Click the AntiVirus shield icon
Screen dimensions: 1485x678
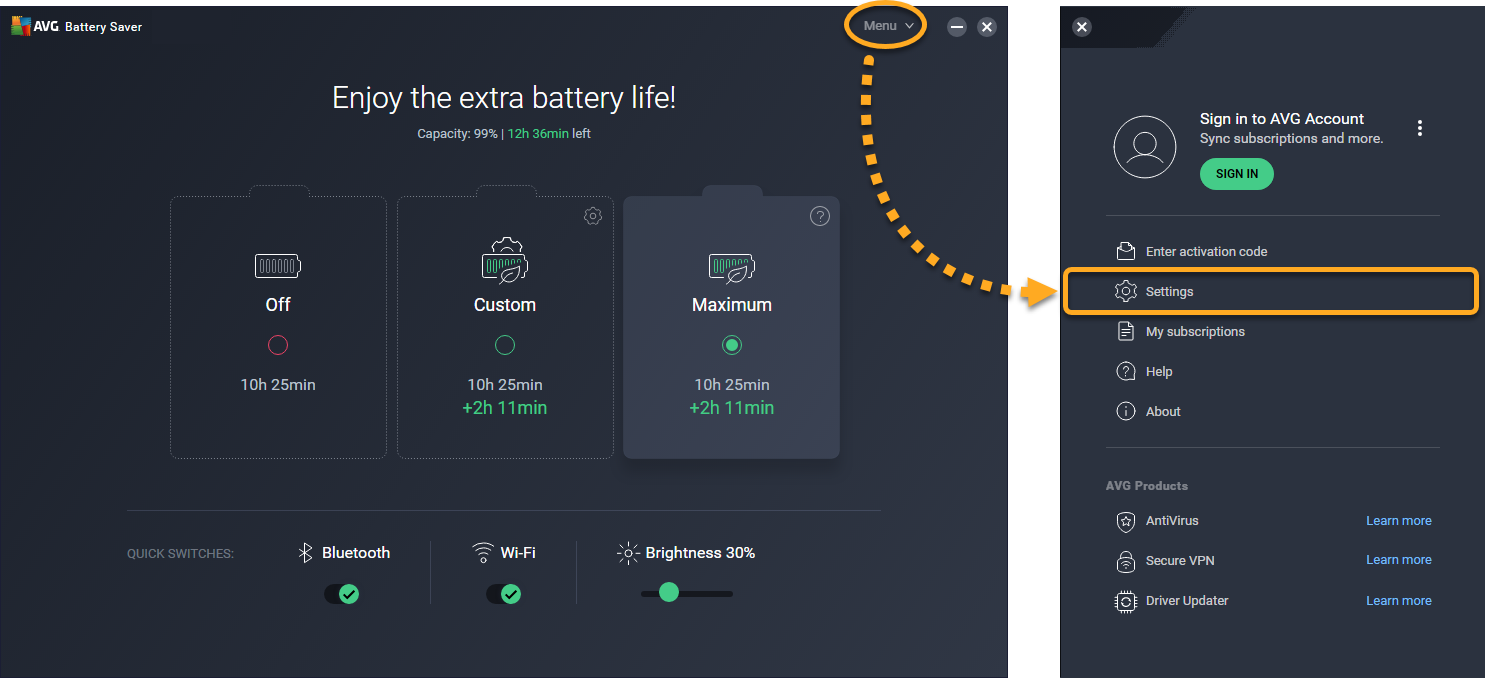click(1126, 521)
